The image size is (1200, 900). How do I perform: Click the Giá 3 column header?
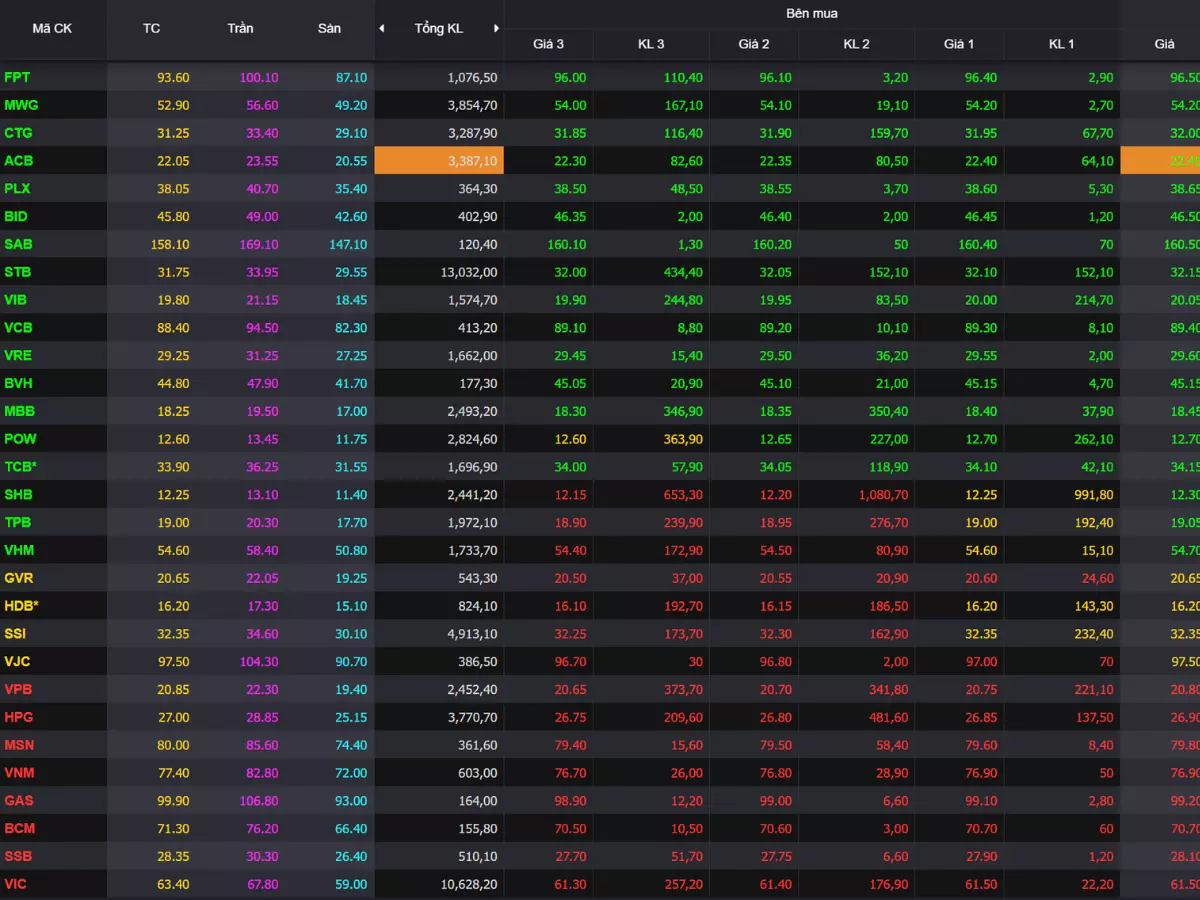548,44
